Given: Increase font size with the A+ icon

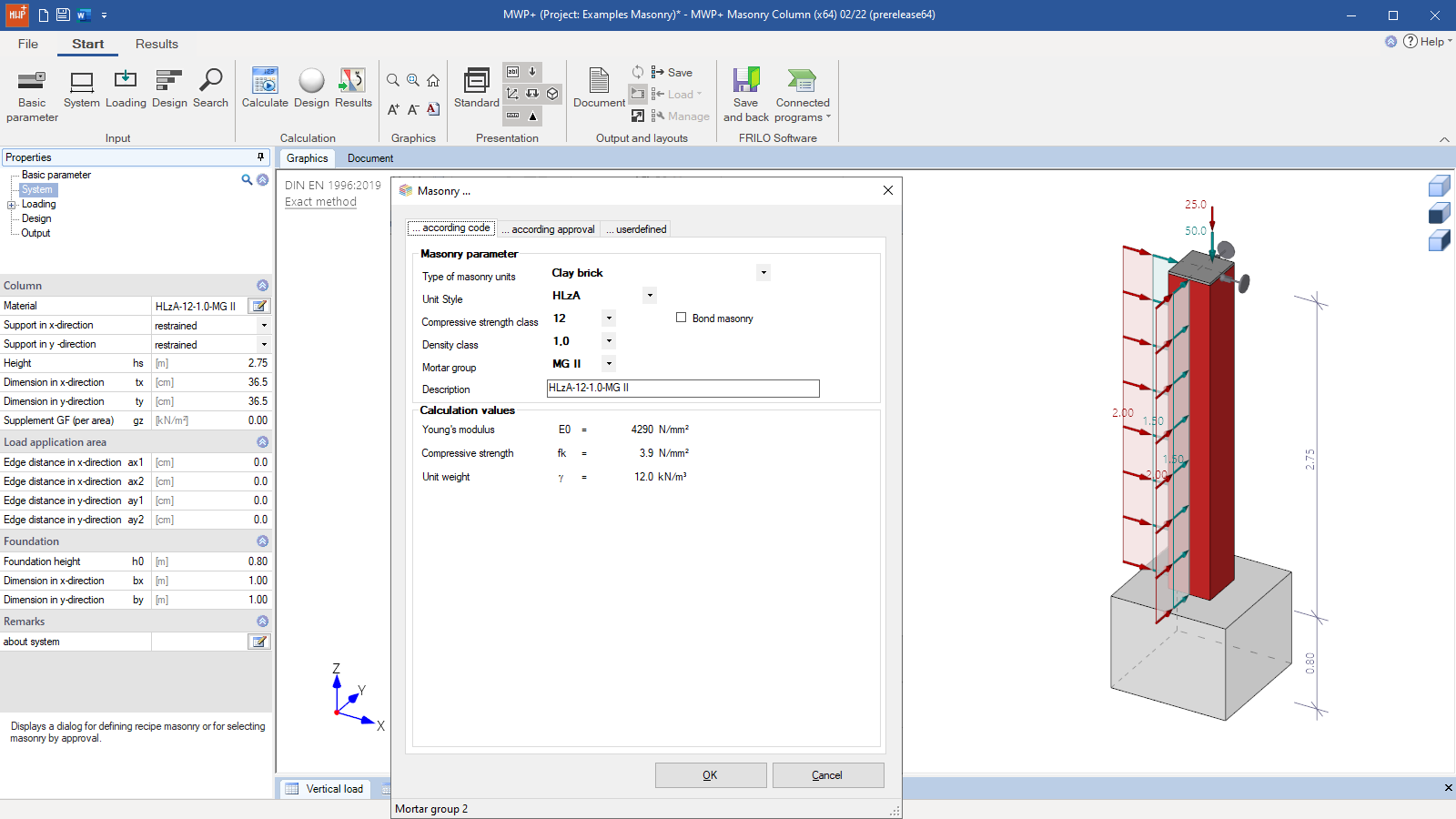Looking at the screenshot, I should pyautogui.click(x=393, y=109).
